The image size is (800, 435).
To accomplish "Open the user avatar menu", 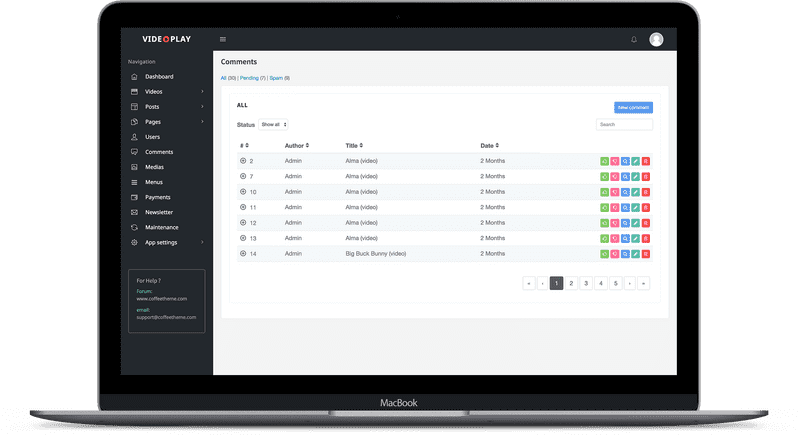I will point(656,39).
